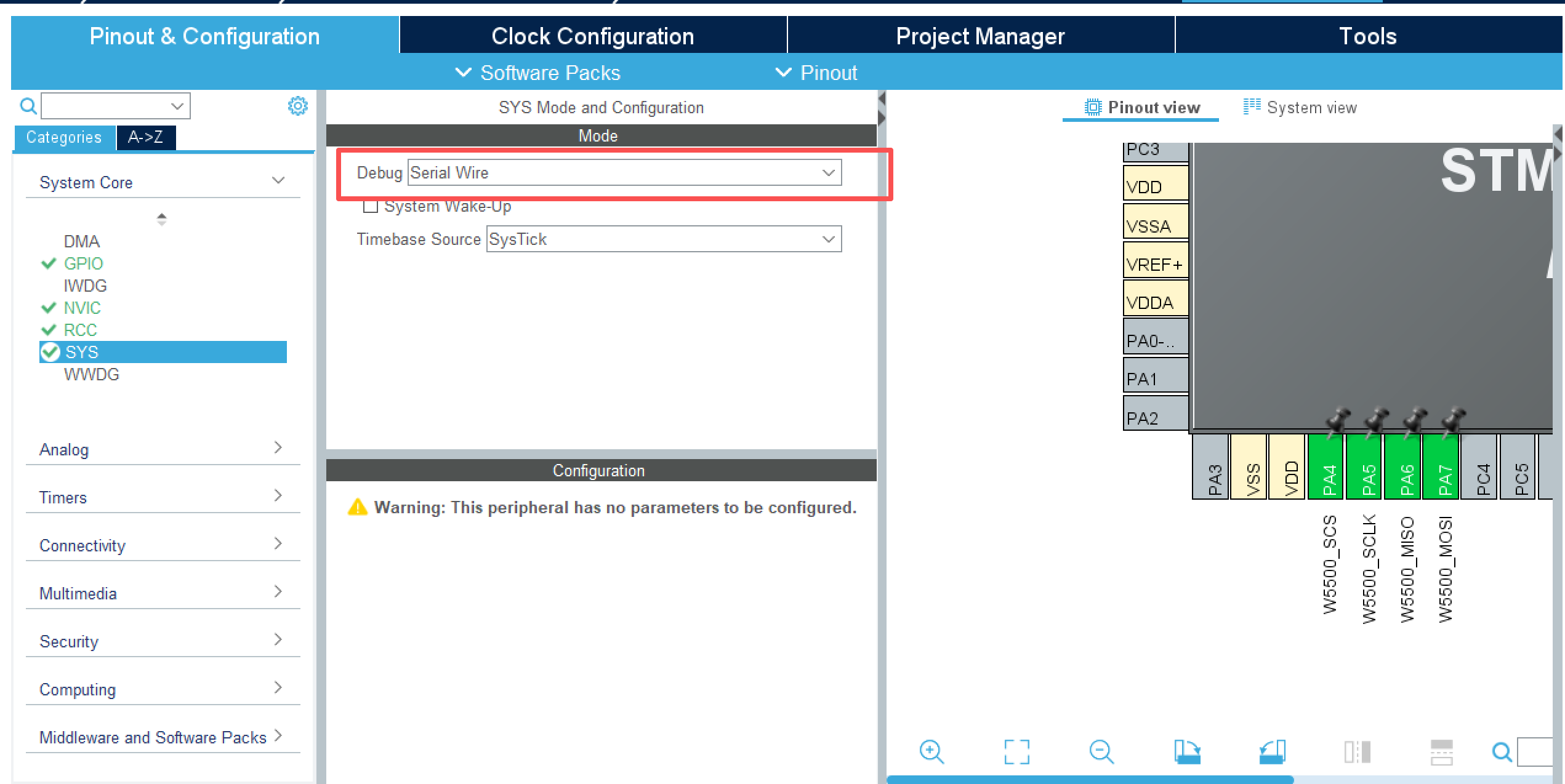
Task: Click the fit-to-screen bracket icon
Action: click(1016, 752)
